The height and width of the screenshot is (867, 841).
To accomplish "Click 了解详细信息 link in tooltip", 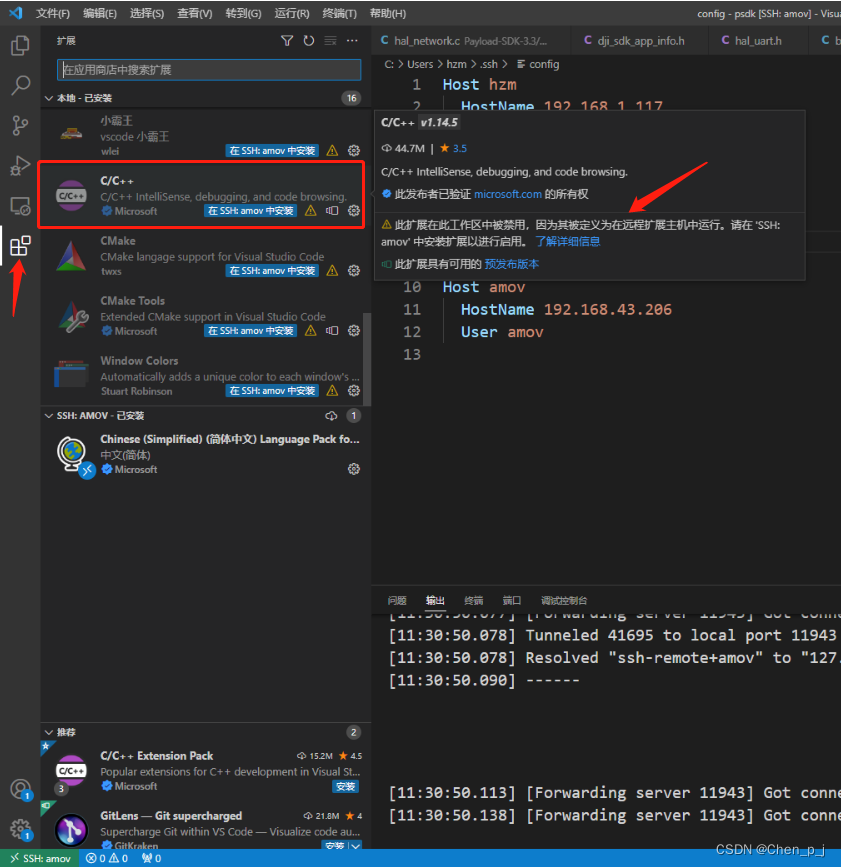I will tap(568, 242).
